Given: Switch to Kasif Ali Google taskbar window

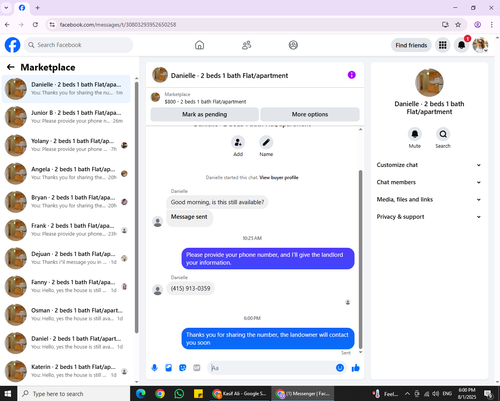Looking at the screenshot, I should click(x=240, y=394).
